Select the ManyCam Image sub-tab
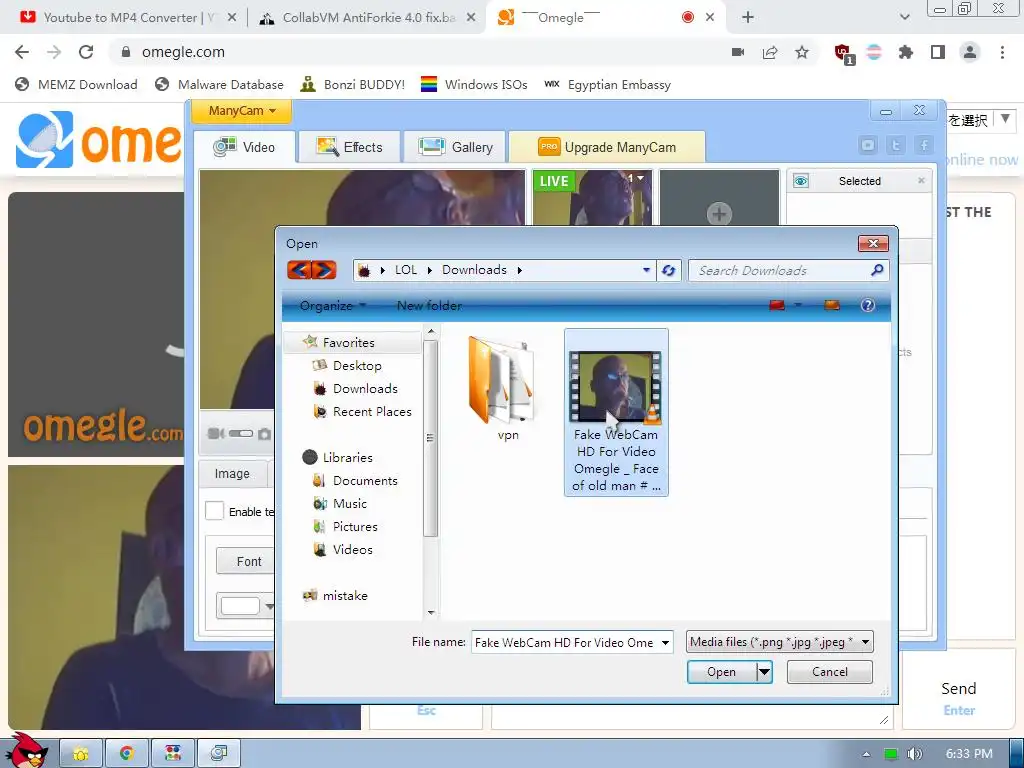The image size is (1024, 768). click(232, 473)
